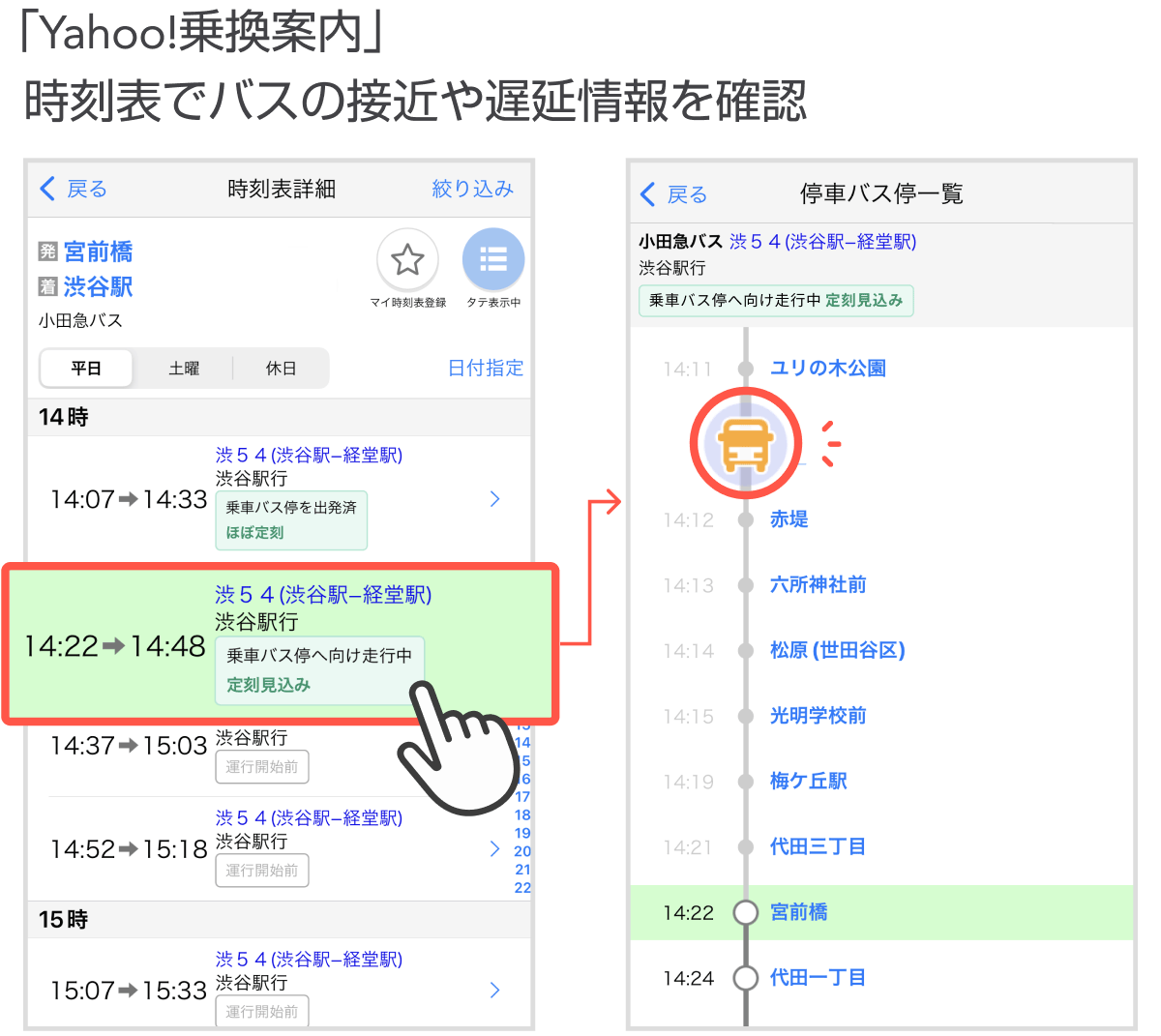This screenshot has height=1036, width=1161.
Task: Tap the 発 departure badge icon
Action: [48, 252]
